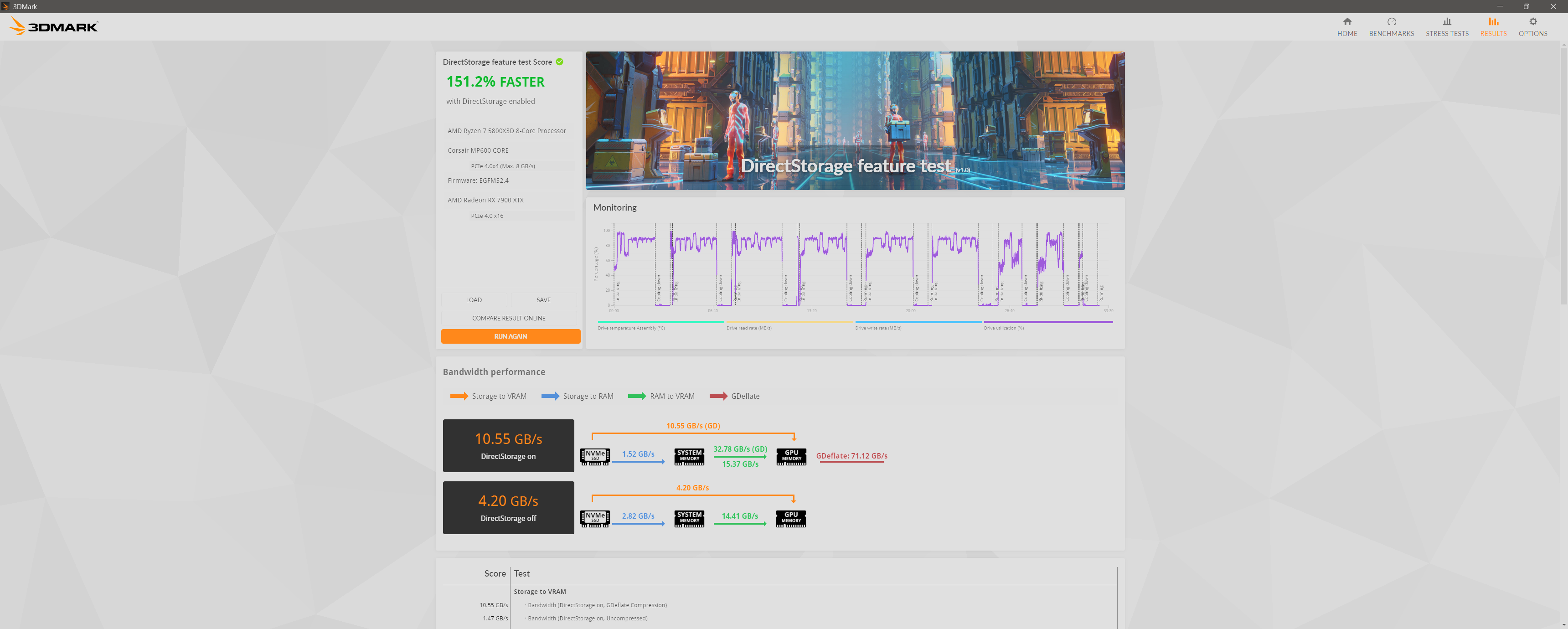Click 'AMD Radeon RX 7900 XTX' entry
The height and width of the screenshot is (629, 1568).
pos(485,200)
